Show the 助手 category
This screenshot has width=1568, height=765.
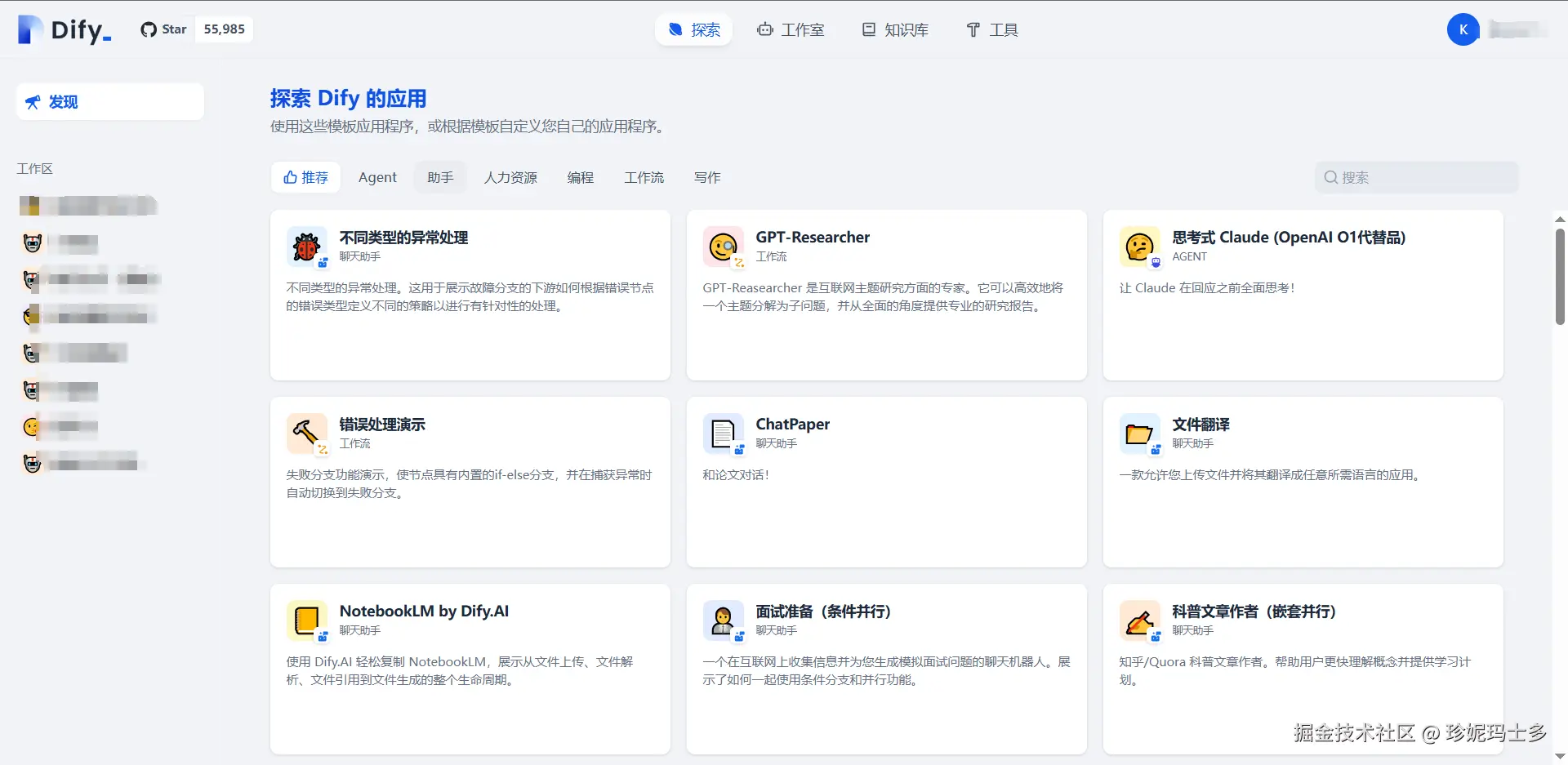(440, 177)
